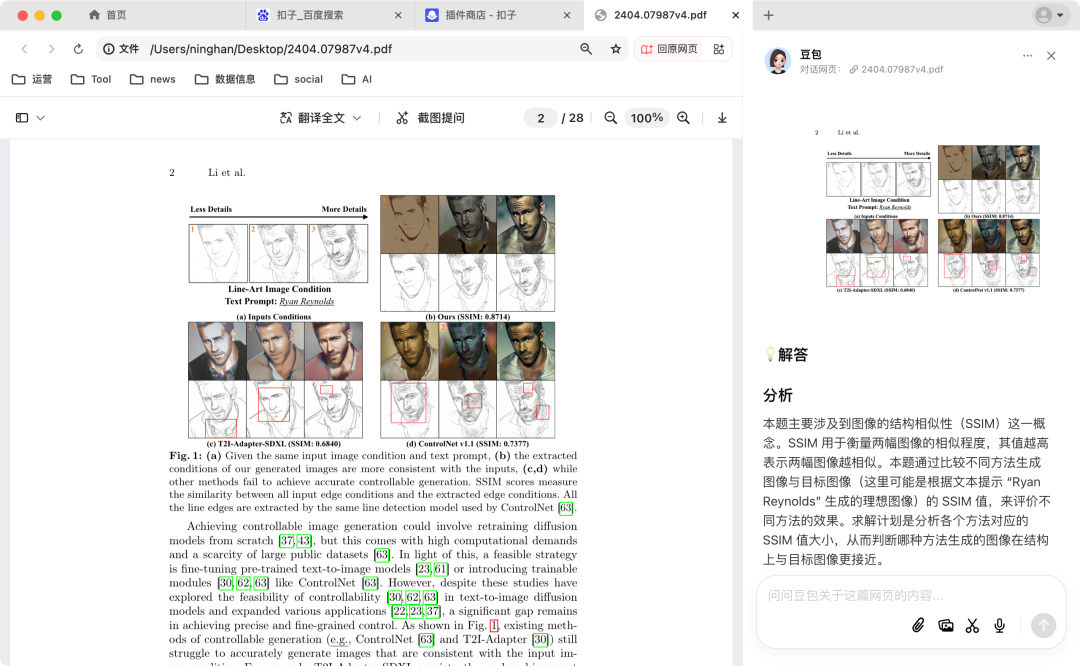Open the ... more options menu in Doubao panel
This screenshot has height=666, width=1080.
pos(1028,55)
